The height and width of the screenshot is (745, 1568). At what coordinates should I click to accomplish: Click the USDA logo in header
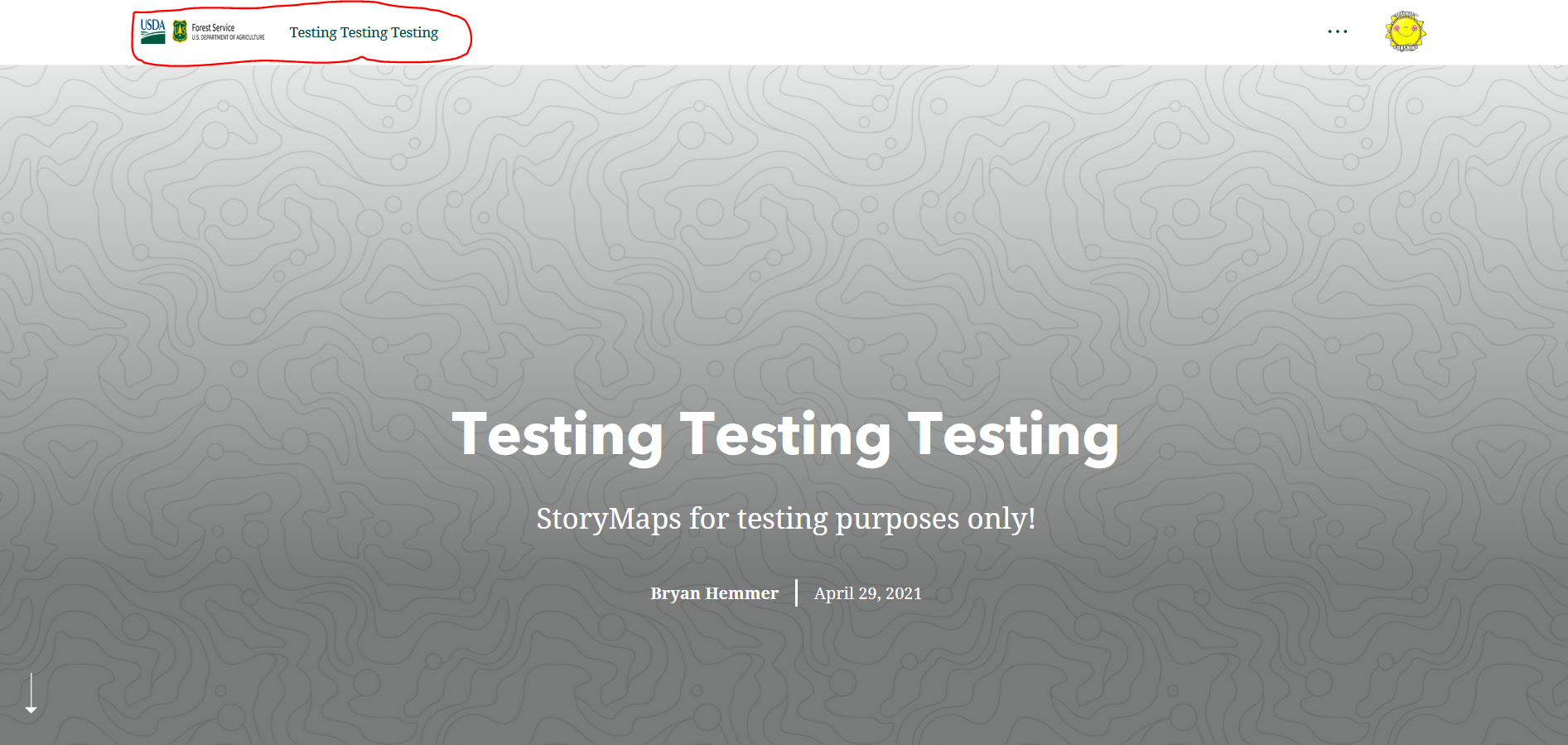tap(152, 31)
